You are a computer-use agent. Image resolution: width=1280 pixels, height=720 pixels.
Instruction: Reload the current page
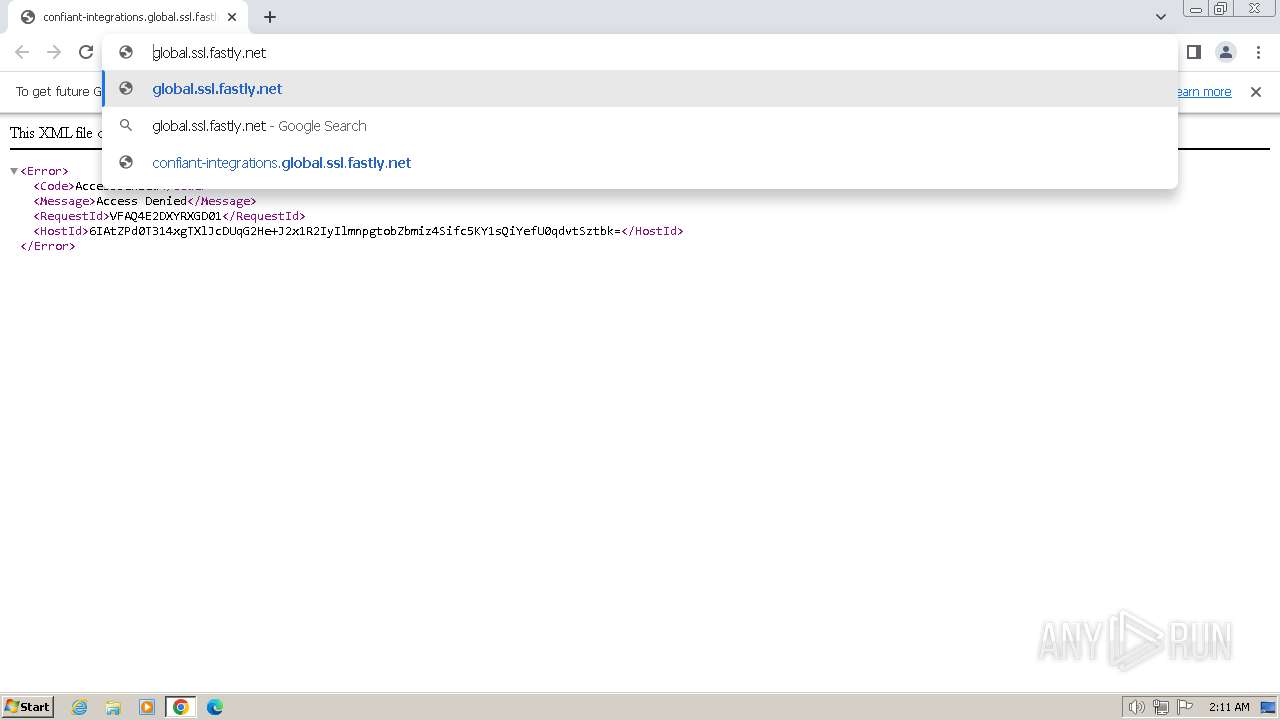point(86,52)
